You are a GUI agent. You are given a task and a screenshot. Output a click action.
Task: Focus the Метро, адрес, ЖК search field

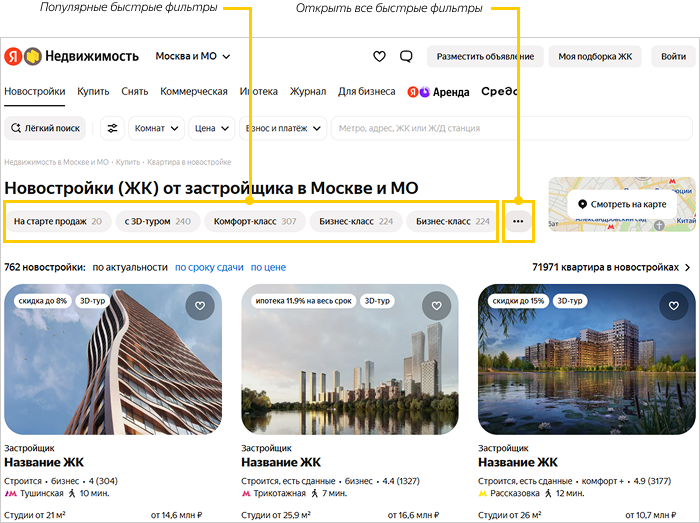(512, 129)
